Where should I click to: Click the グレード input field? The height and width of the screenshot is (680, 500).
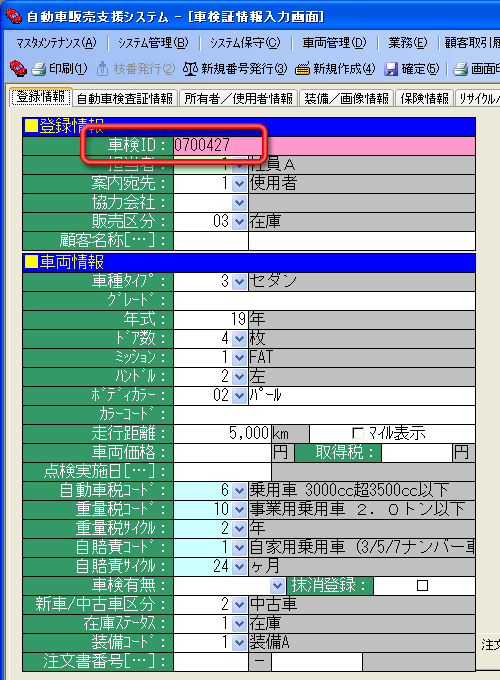(x=324, y=300)
